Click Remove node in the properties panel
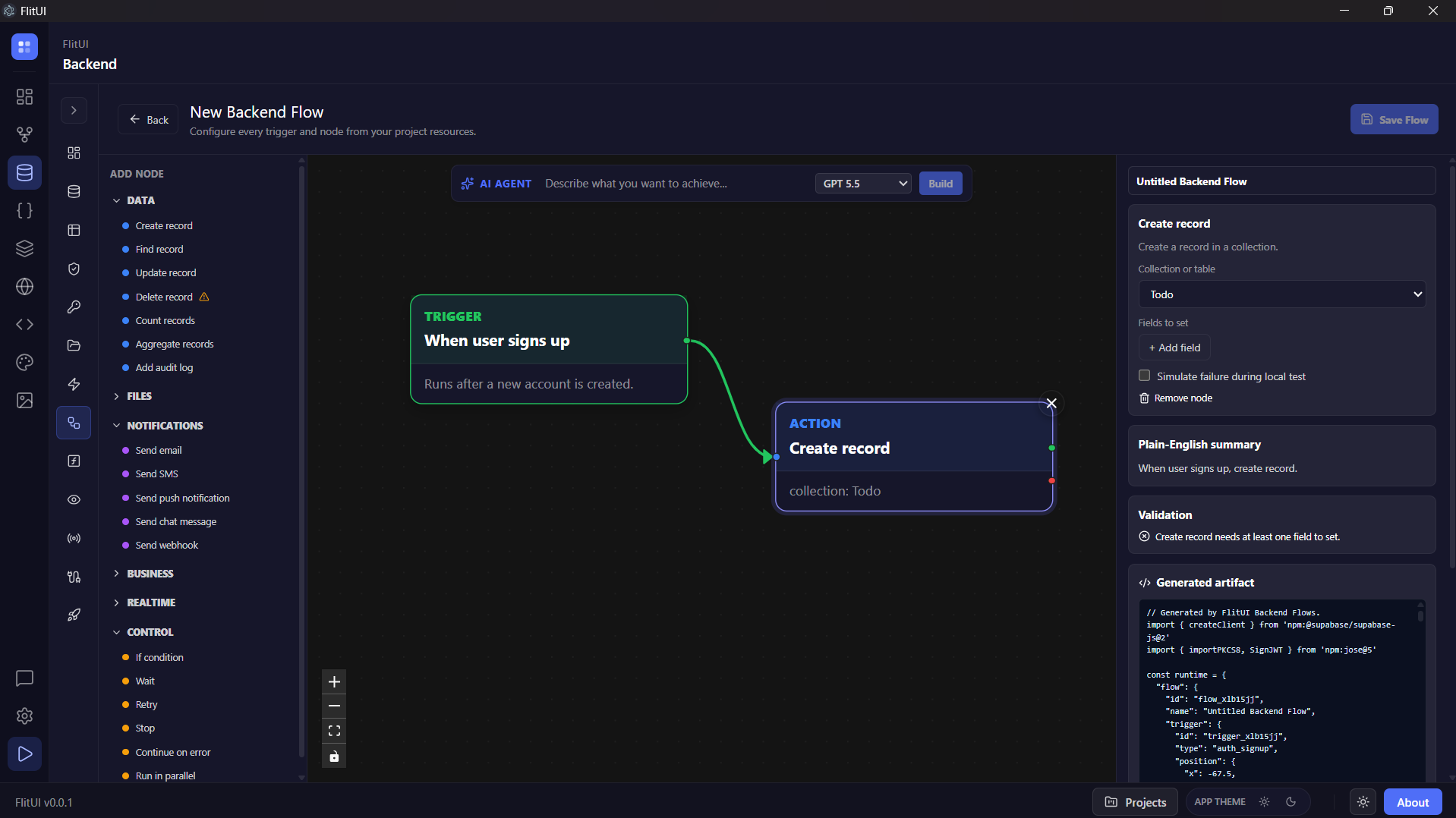 tap(1176, 398)
